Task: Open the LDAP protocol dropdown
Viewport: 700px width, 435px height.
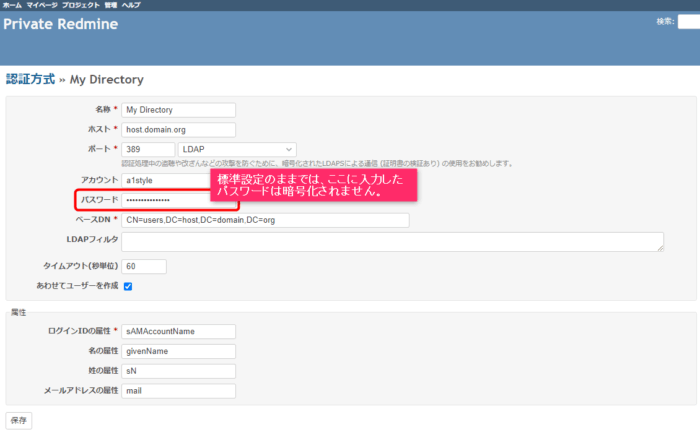Action: tap(237, 149)
